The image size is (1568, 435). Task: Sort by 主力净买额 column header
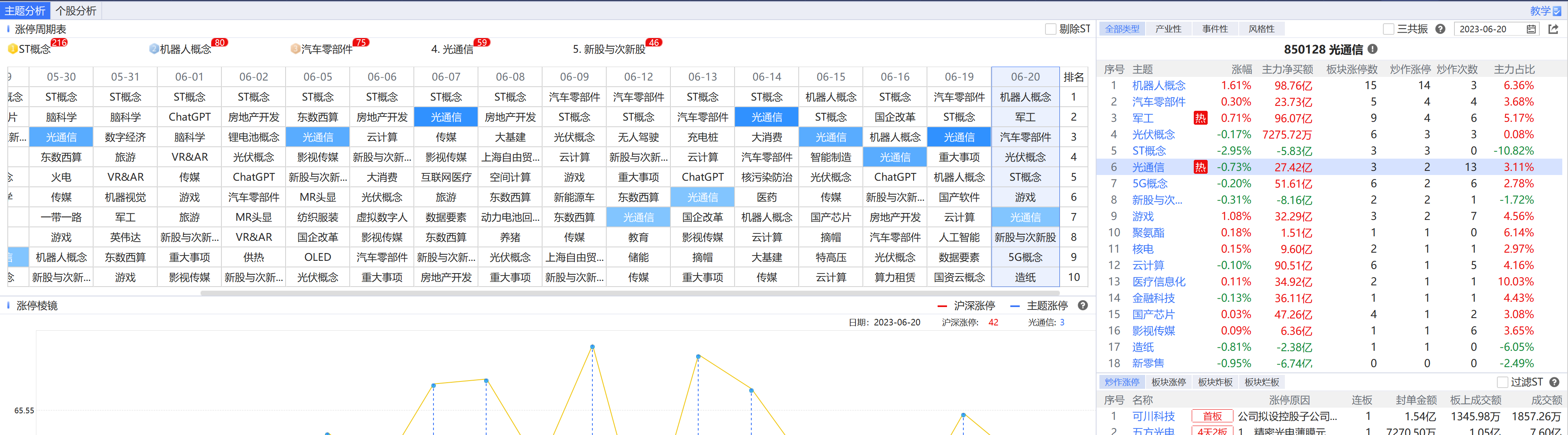1287,69
